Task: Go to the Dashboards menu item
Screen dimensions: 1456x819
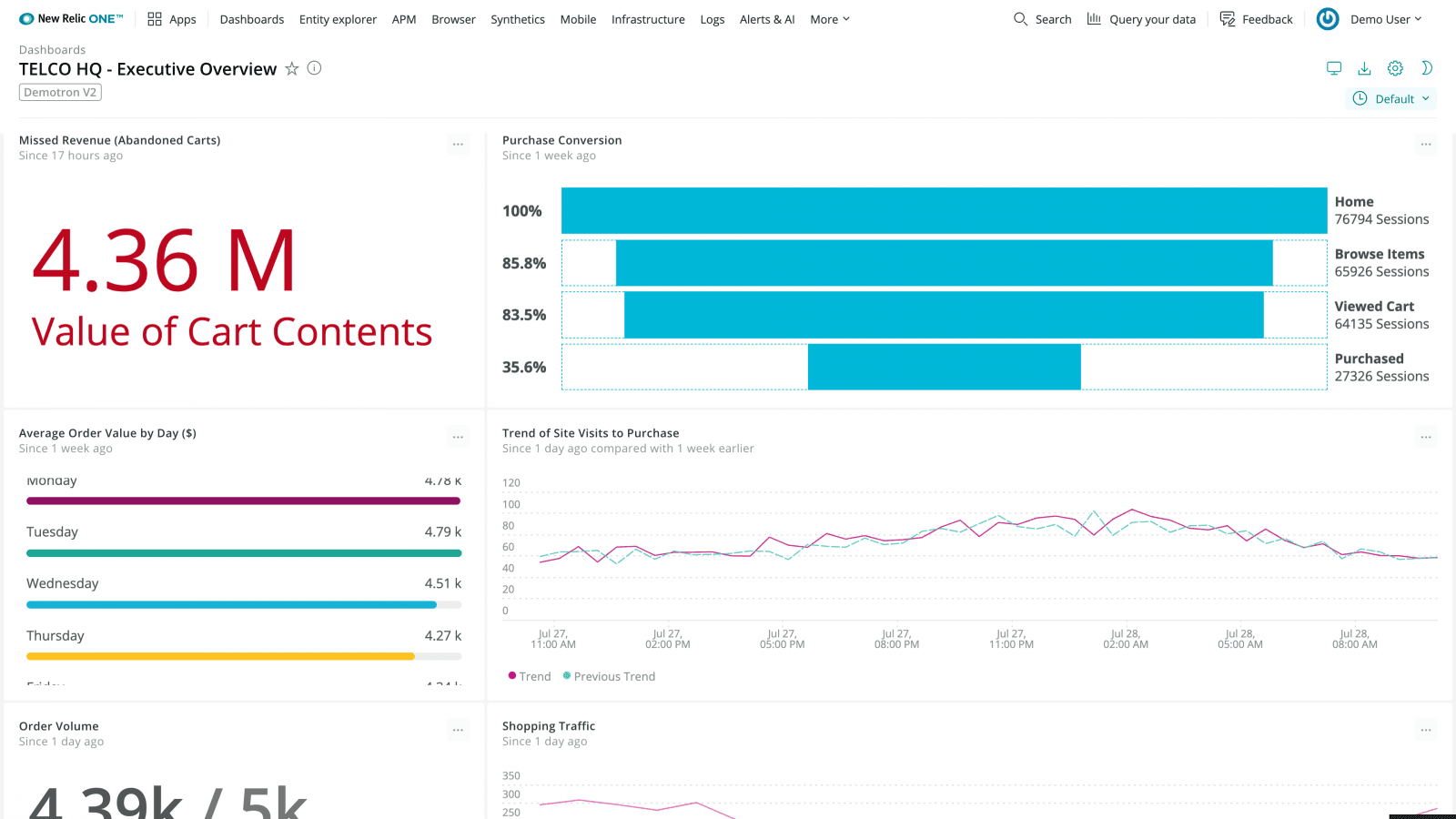Action: pos(251,18)
